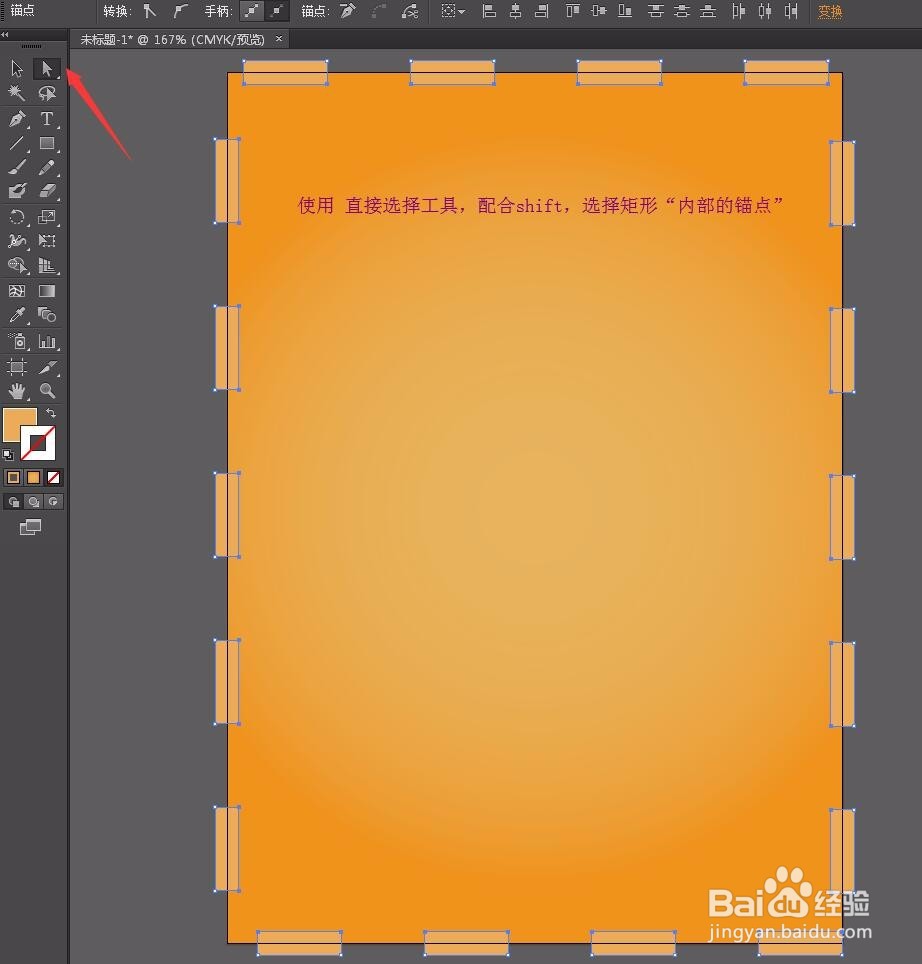Set paint mode to Gradient
Screen dimensions: 922x964
[x=34, y=477]
